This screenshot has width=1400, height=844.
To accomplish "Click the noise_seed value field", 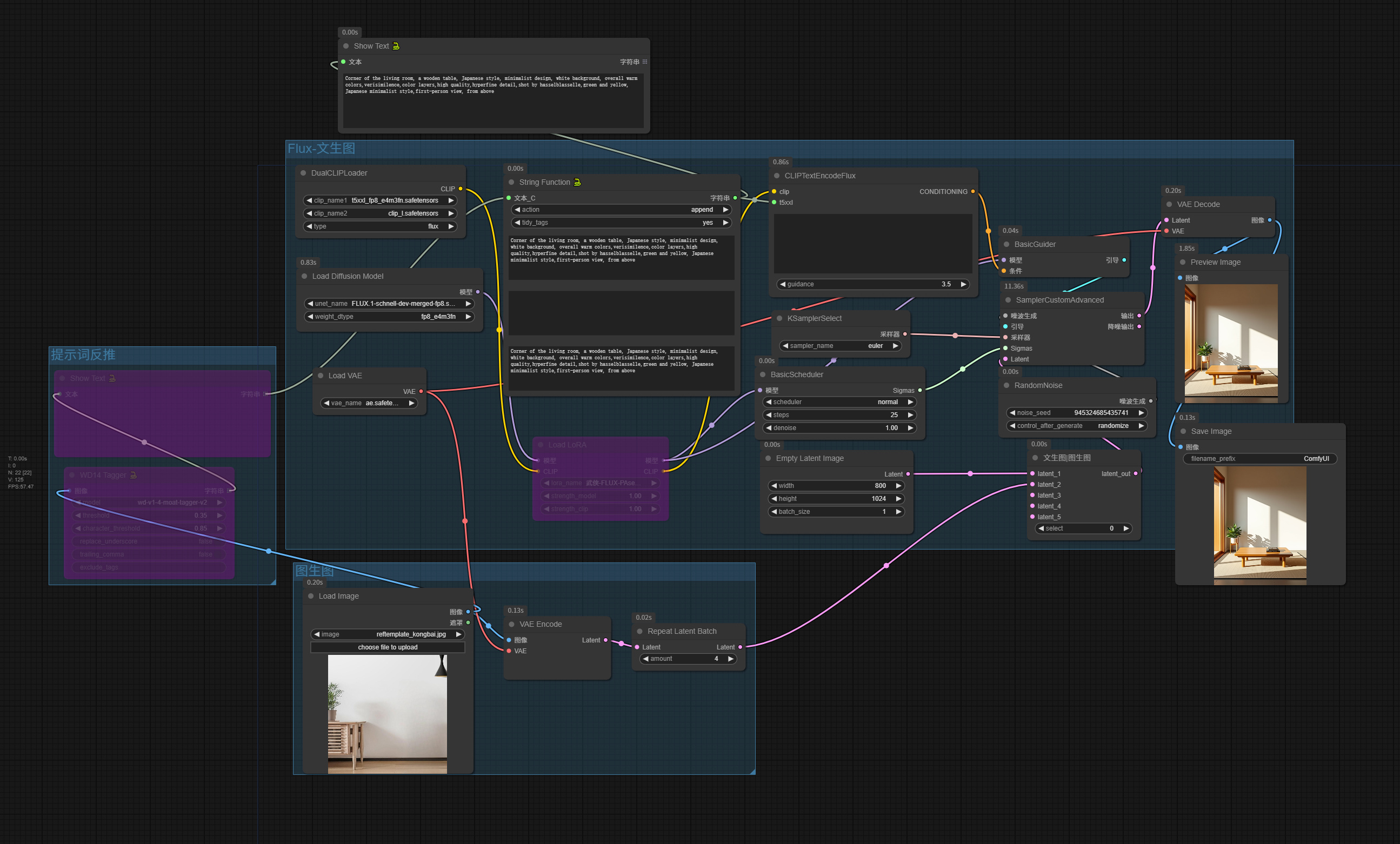I will (1077, 413).
